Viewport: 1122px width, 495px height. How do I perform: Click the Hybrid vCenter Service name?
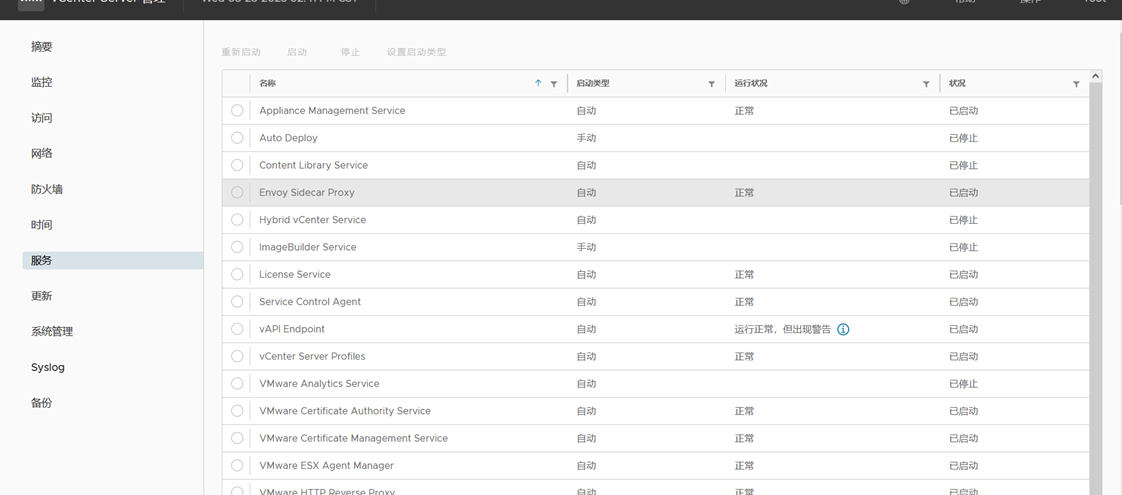312,220
